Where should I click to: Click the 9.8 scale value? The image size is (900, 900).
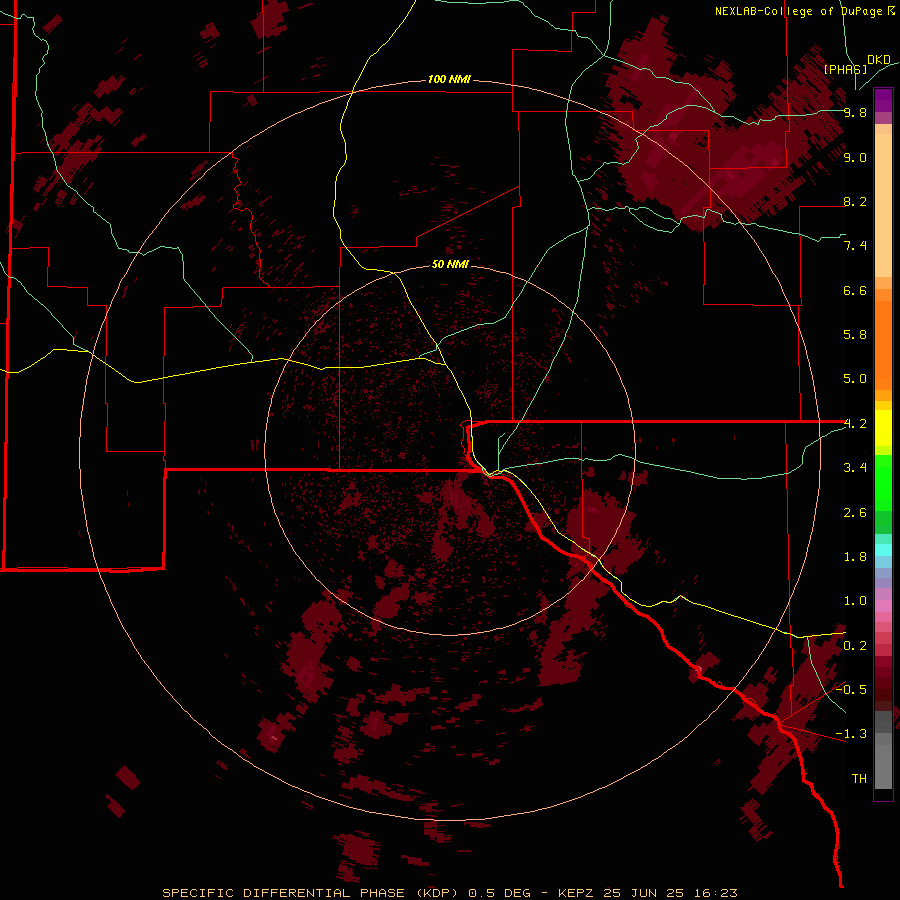pos(855,112)
